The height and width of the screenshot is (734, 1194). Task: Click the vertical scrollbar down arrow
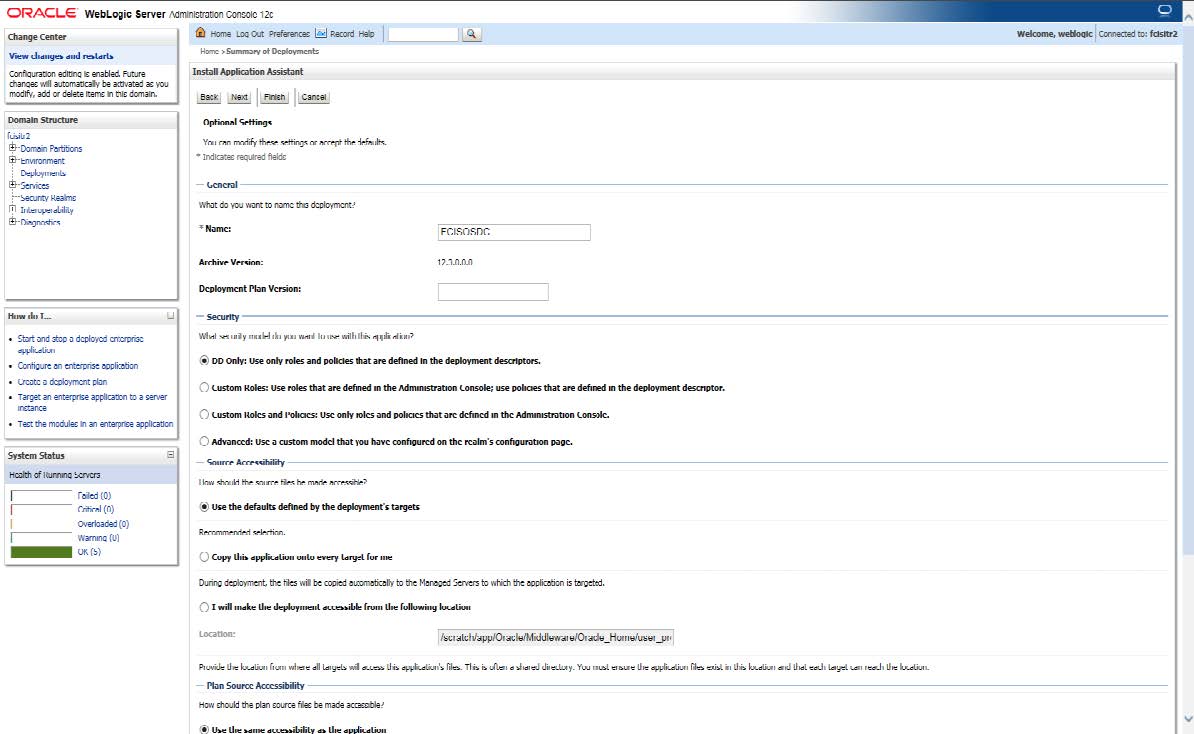1188,720
